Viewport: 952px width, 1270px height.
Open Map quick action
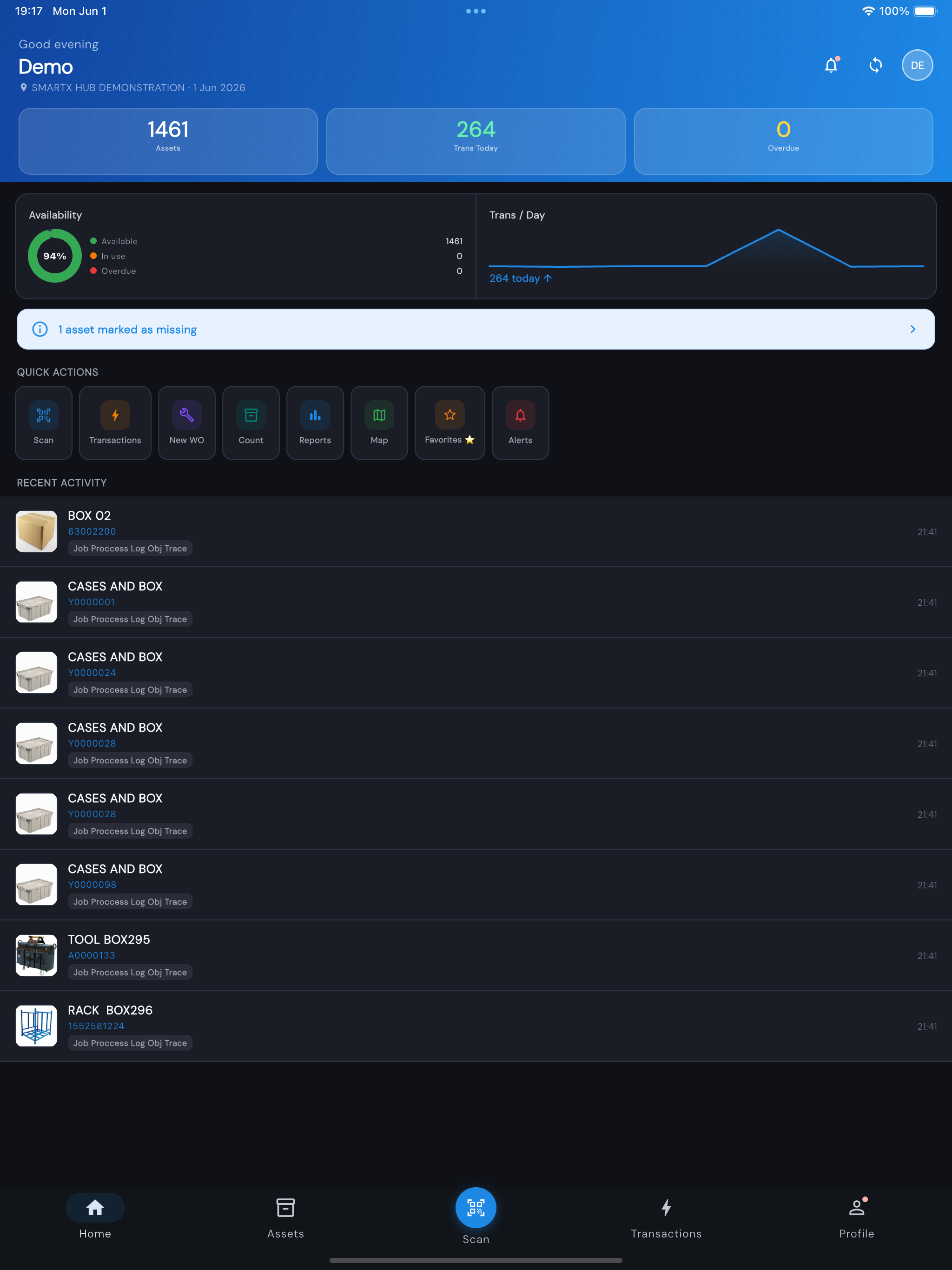pyautogui.click(x=379, y=423)
